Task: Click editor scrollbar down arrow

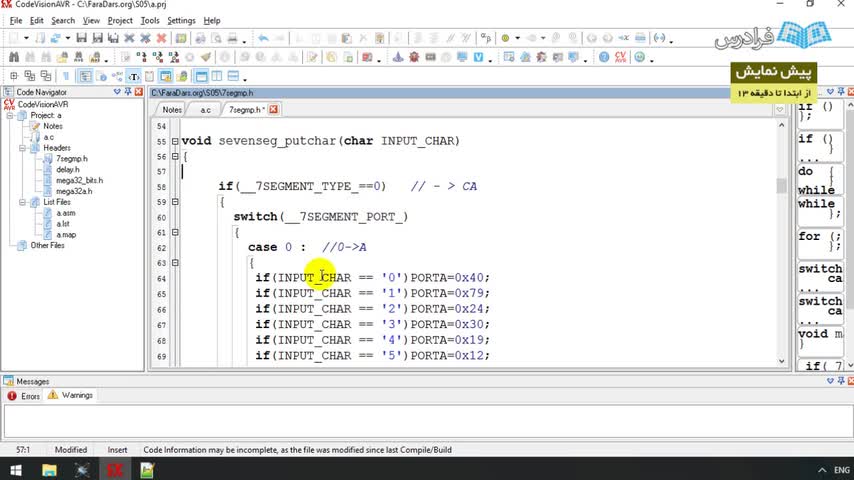Action: point(782,361)
